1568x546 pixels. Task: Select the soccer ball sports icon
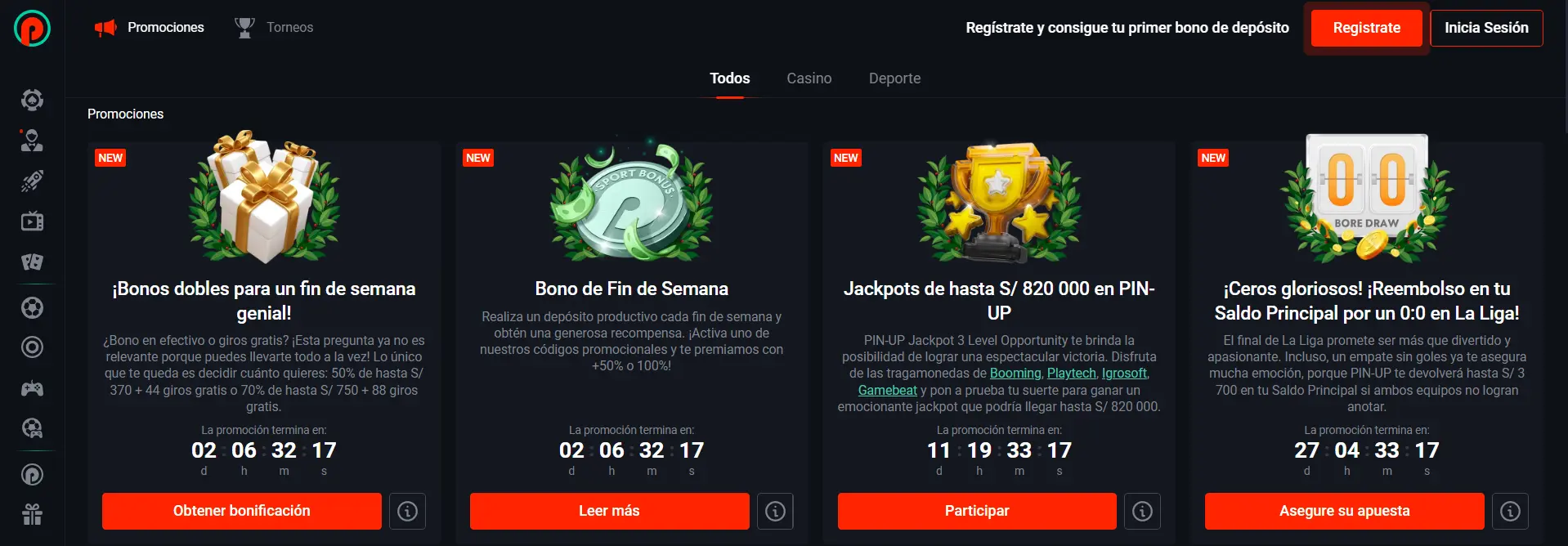click(32, 307)
